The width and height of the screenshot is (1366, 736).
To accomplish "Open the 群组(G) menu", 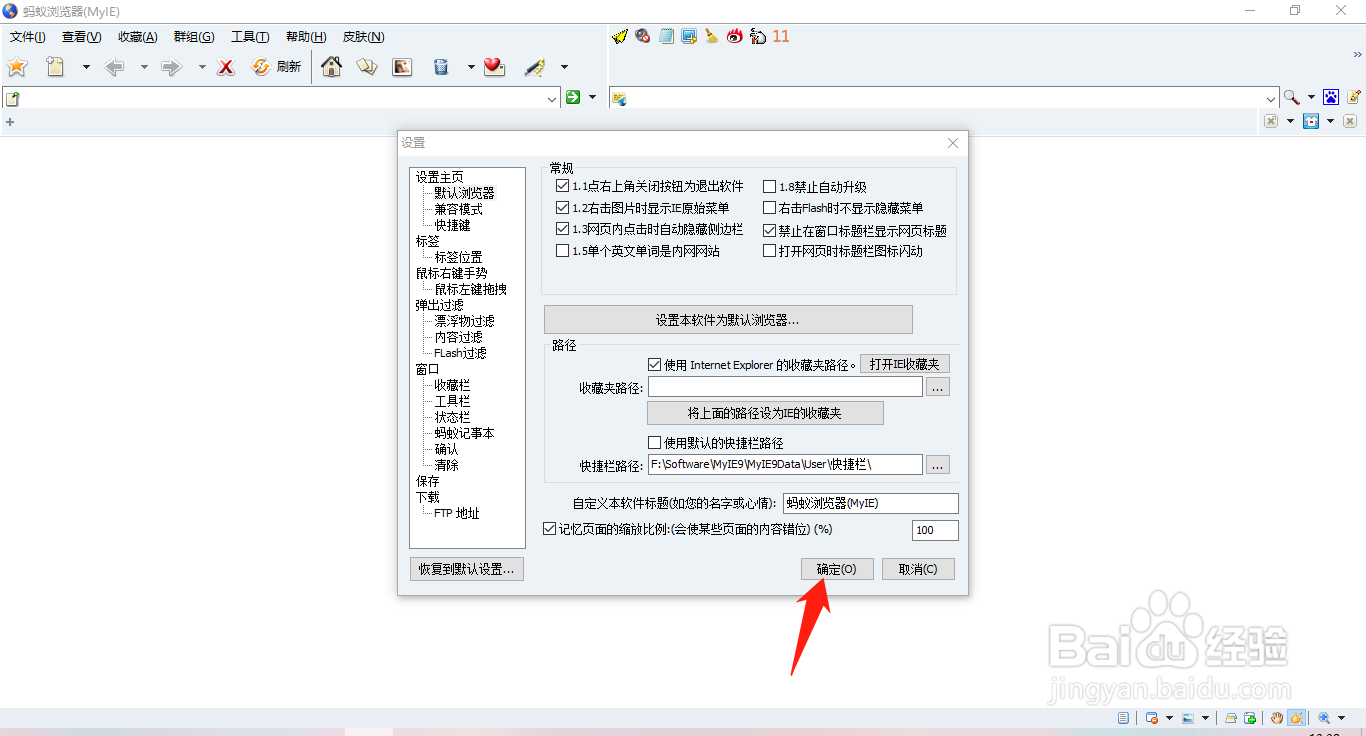I will click(x=194, y=37).
